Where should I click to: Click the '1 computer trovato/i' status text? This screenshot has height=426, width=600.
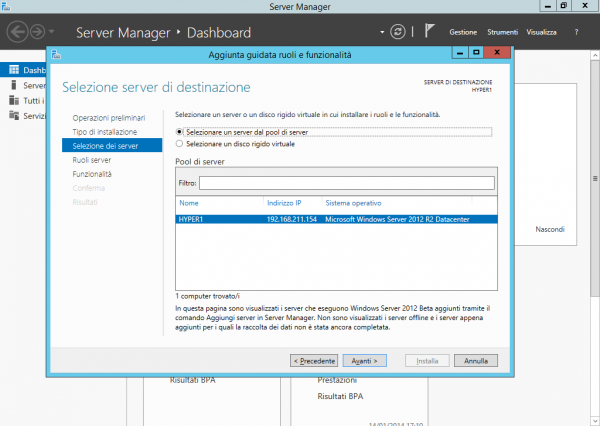point(207,296)
